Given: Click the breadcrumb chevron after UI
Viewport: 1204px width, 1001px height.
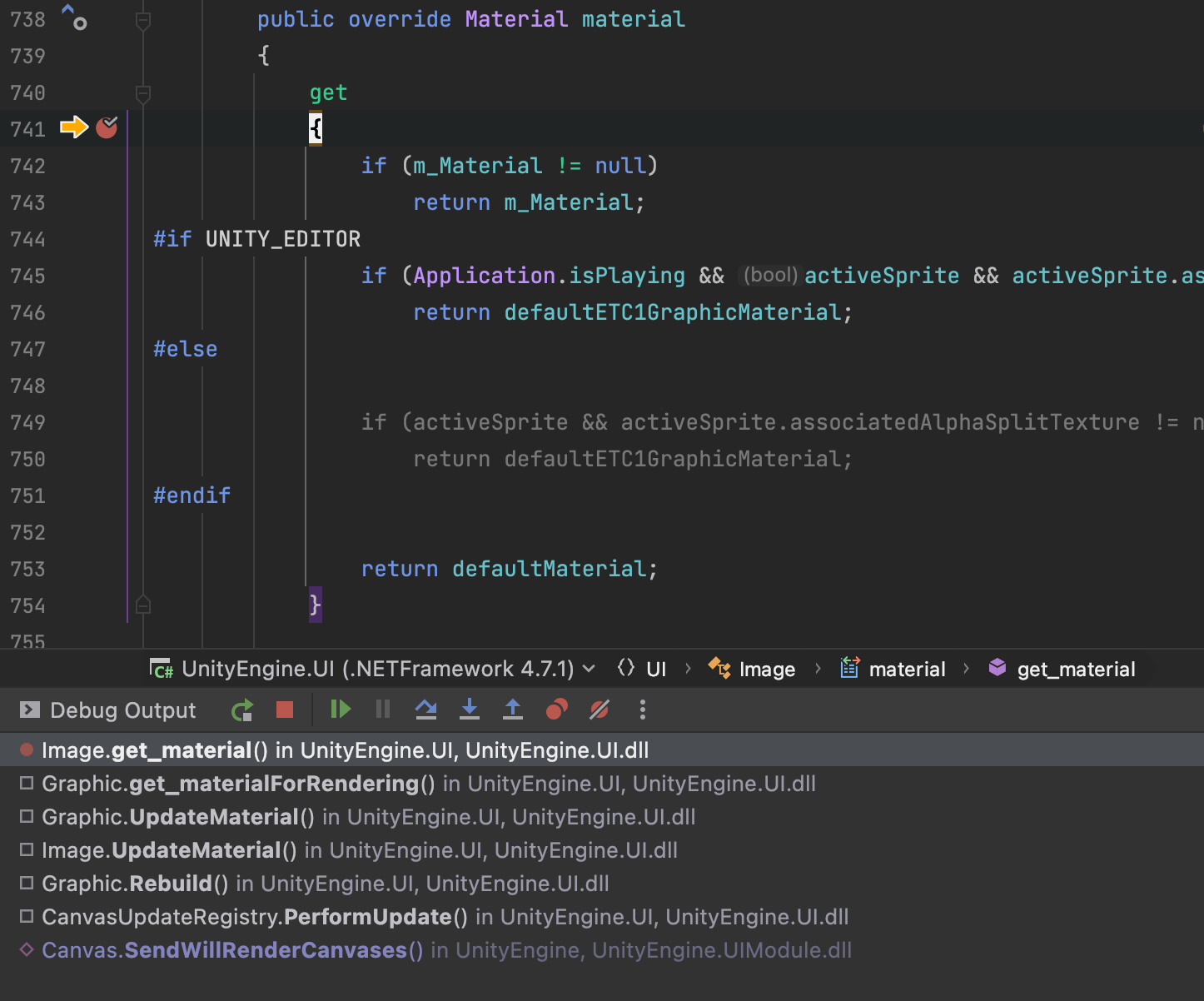Looking at the screenshot, I should point(688,669).
